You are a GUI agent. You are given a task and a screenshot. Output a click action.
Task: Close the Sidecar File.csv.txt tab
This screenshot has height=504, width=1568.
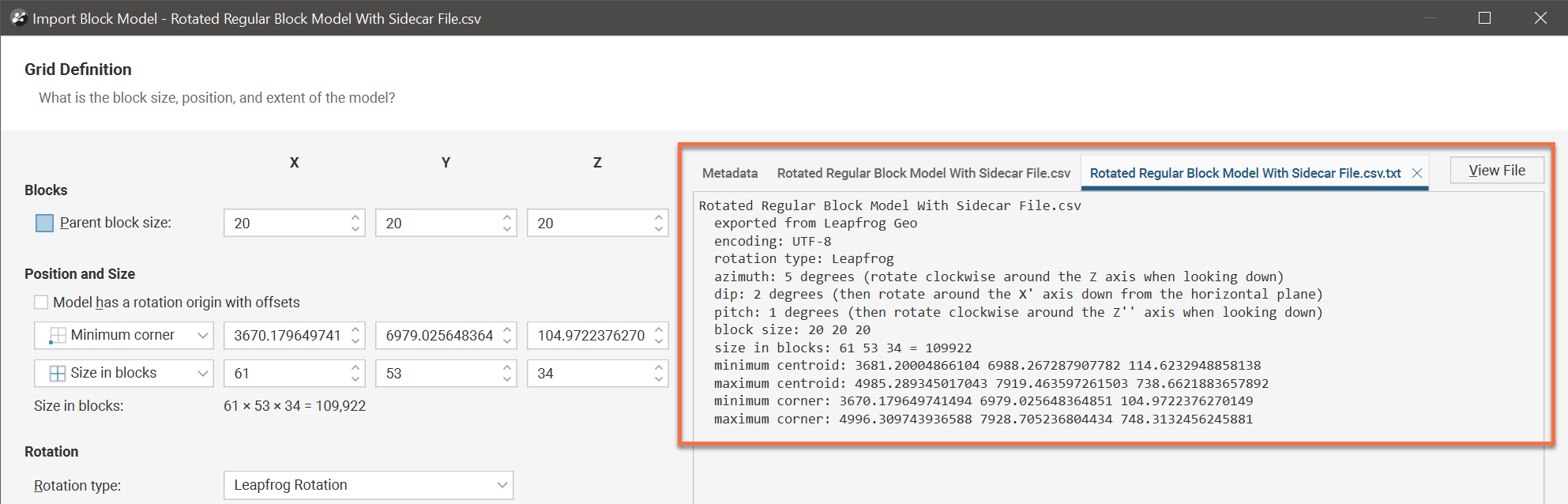pyautogui.click(x=1417, y=173)
